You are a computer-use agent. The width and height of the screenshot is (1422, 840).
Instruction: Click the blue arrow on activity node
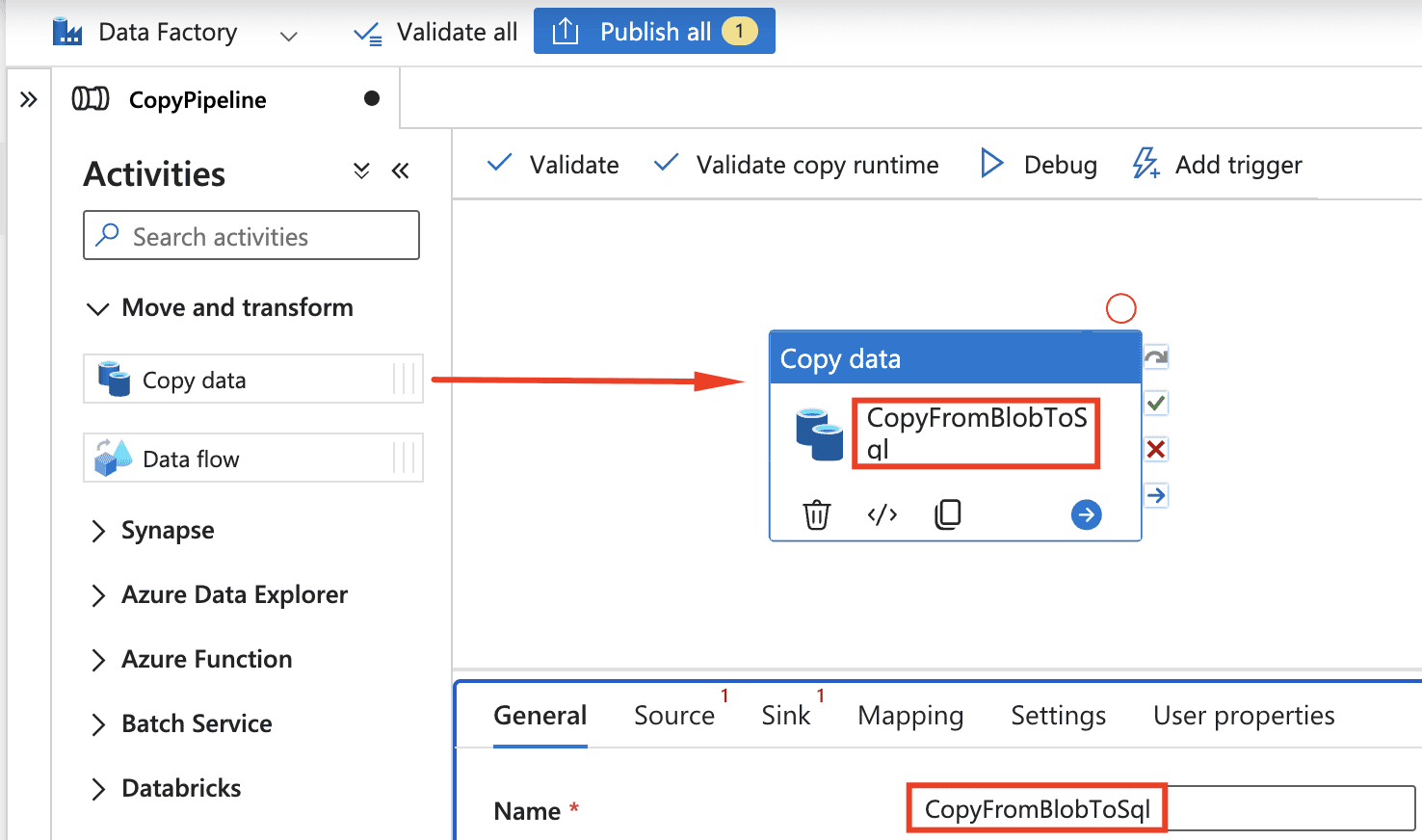click(x=1086, y=514)
